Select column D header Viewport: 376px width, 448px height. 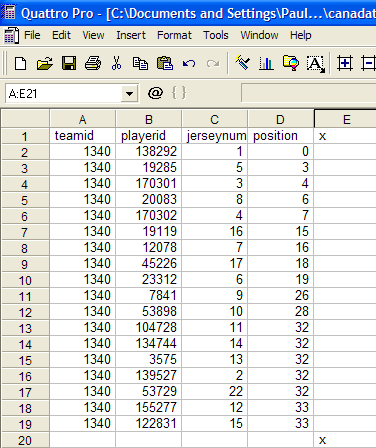[280, 119]
